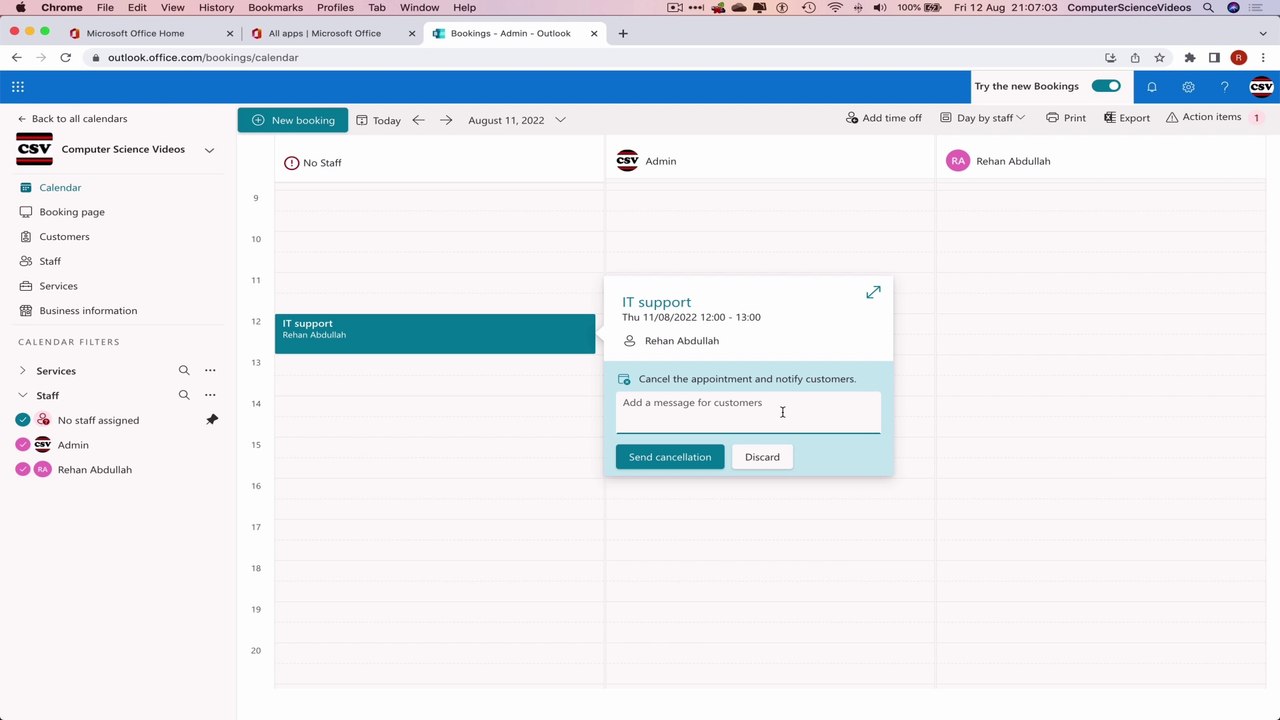Open macOS Spotlight search
The height and width of the screenshot is (720, 1280).
1208,8
